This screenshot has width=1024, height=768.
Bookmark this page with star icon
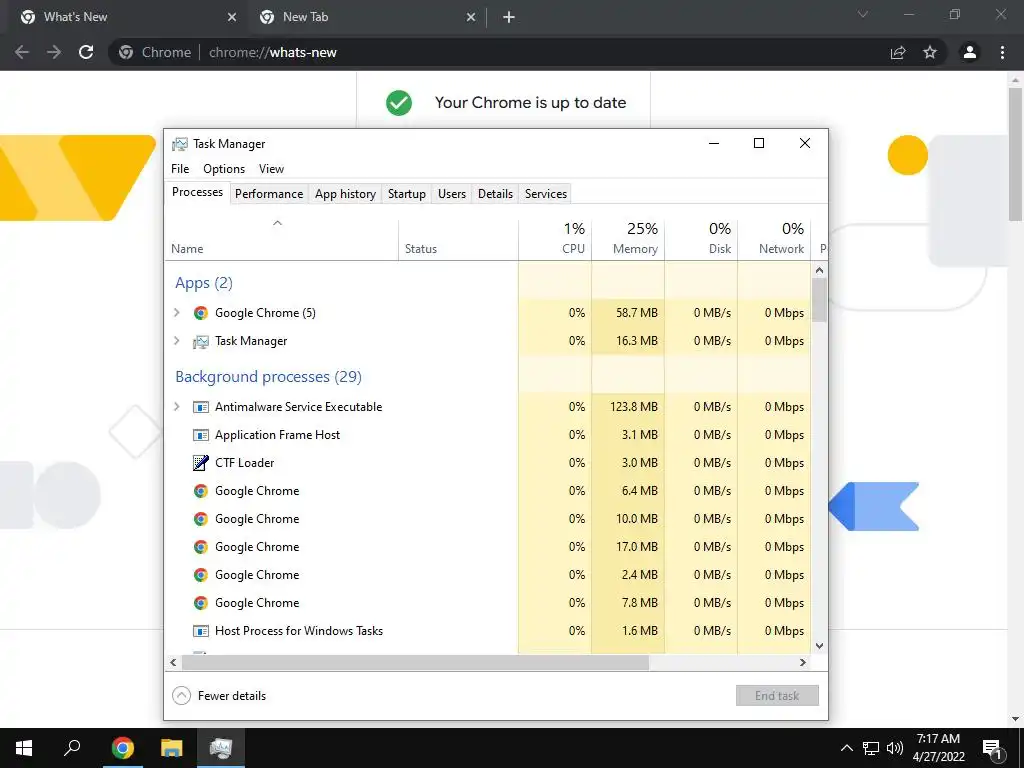[930, 52]
